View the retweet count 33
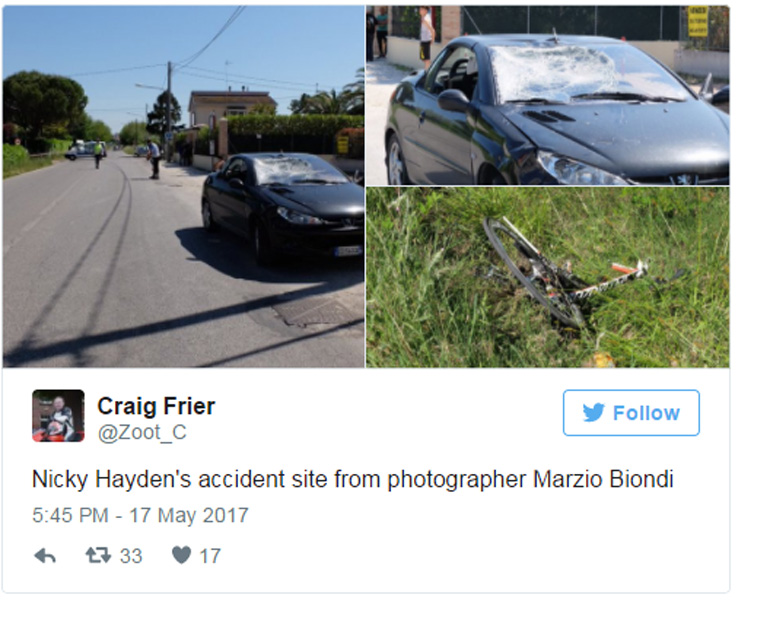 coord(131,556)
